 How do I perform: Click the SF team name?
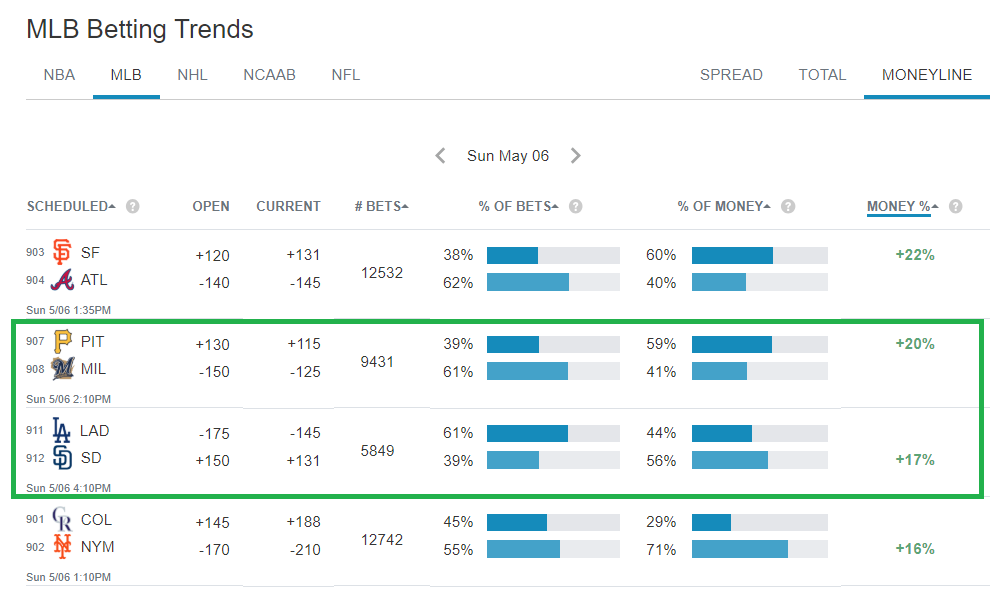90,253
